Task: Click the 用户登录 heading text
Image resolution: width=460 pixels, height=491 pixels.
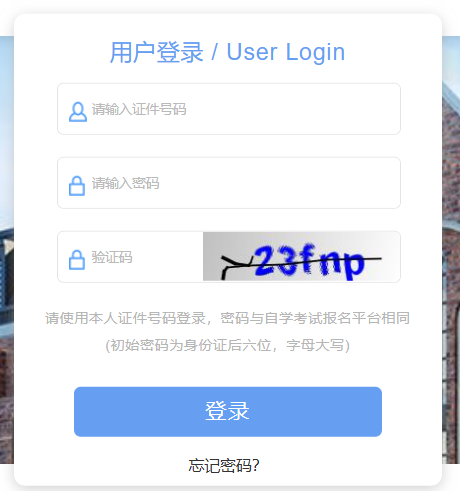Action: [x=157, y=52]
